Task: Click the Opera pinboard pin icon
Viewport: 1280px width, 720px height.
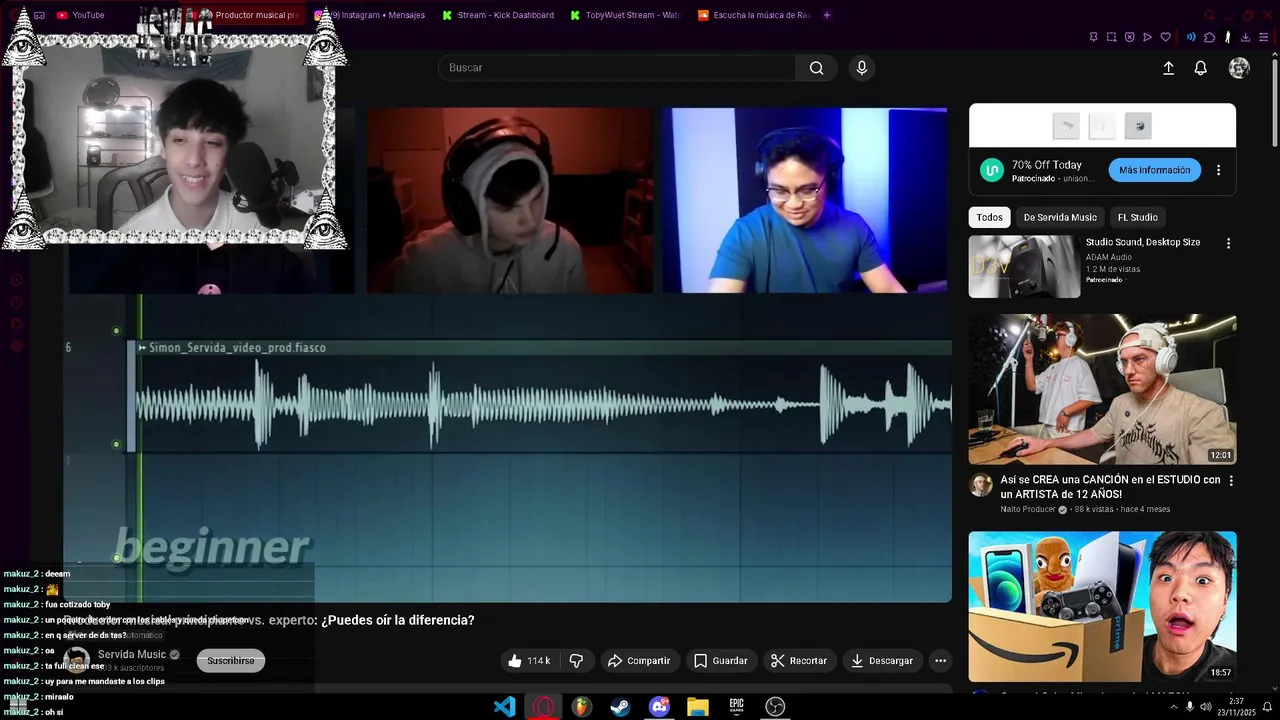Action: tap(1093, 37)
